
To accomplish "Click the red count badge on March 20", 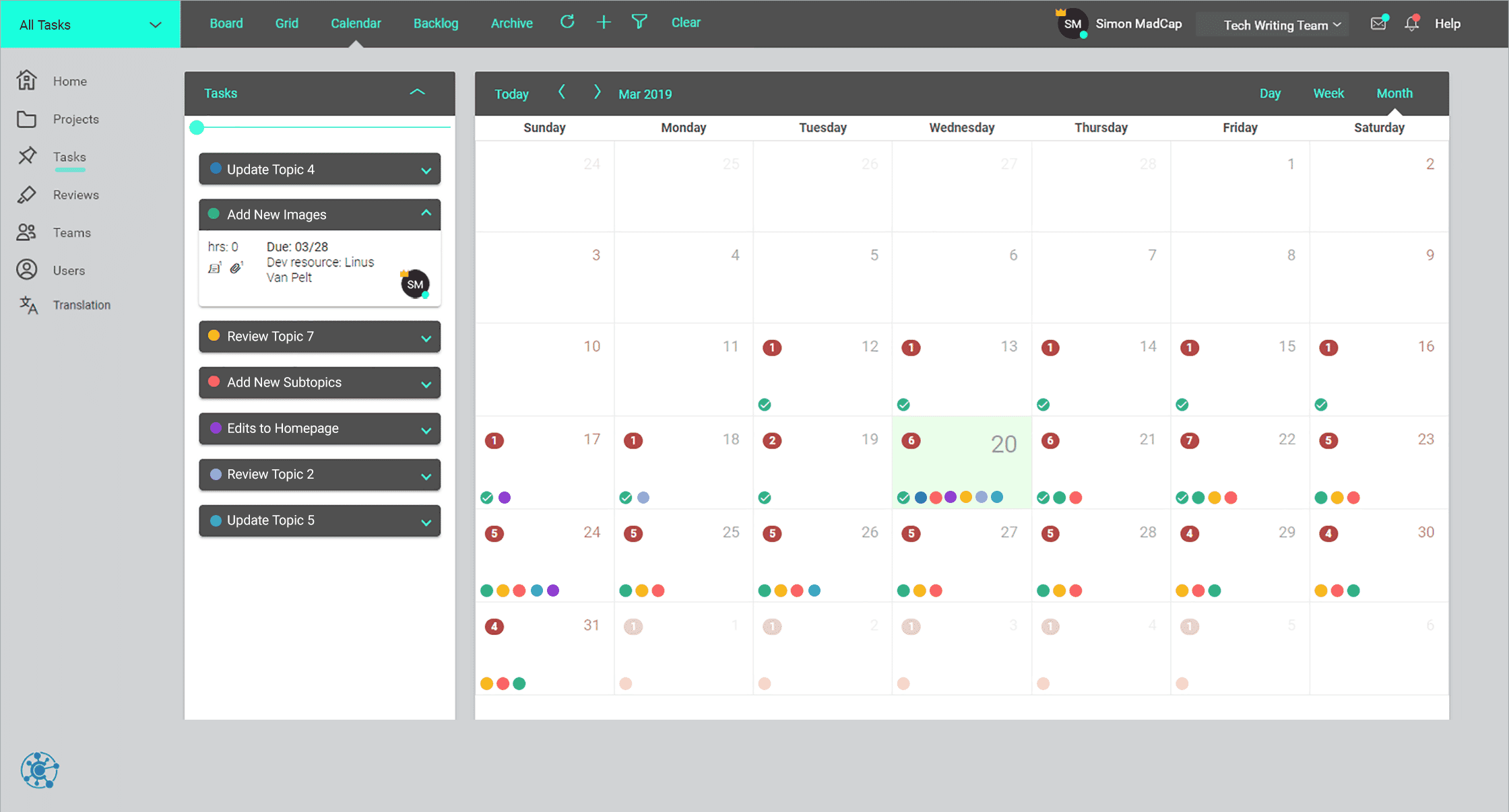I will point(911,440).
